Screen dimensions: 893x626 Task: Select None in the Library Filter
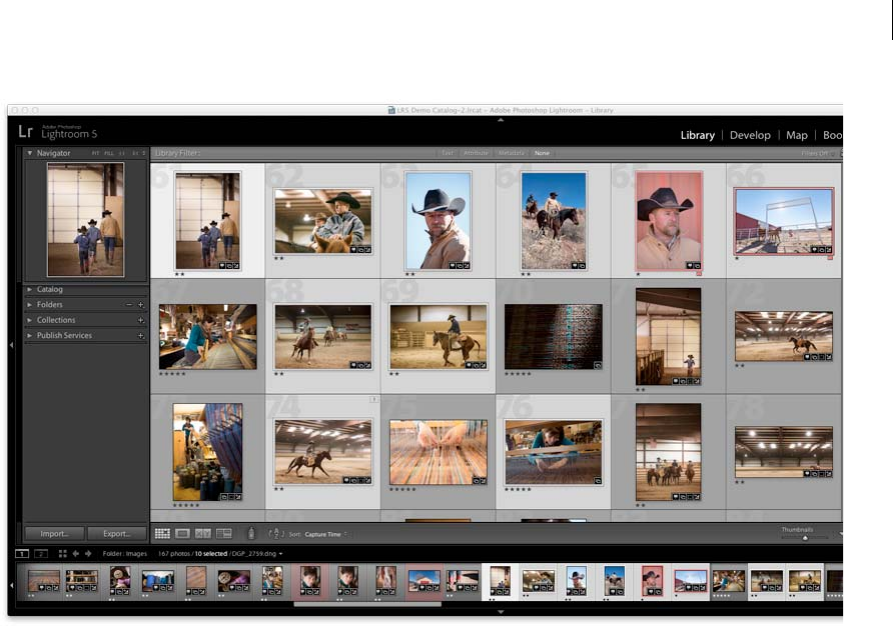[x=542, y=153]
